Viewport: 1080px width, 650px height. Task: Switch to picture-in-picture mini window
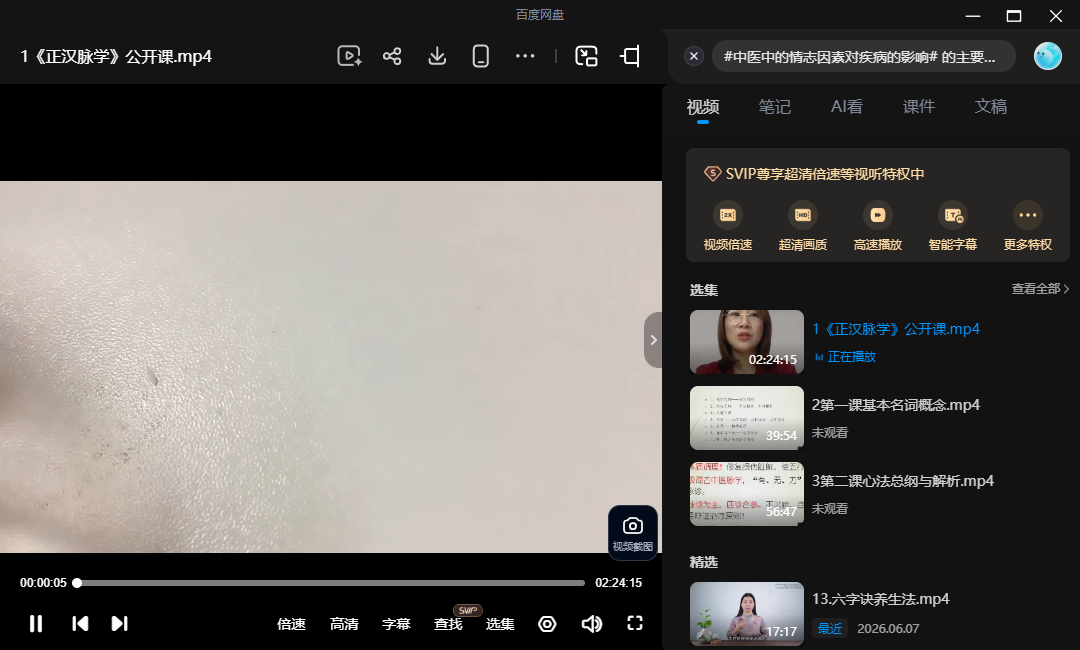coord(586,56)
